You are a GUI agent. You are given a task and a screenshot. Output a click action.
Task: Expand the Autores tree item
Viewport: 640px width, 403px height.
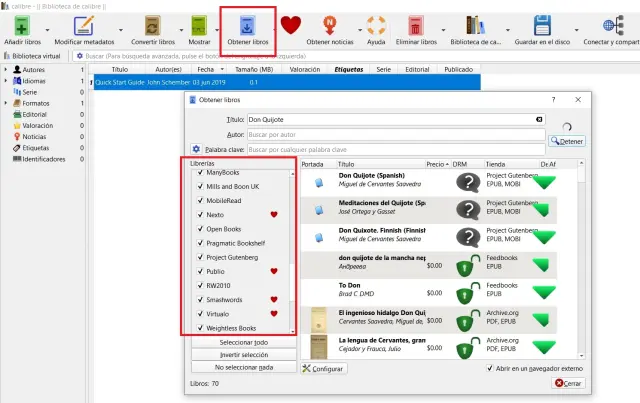pyautogui.click(x=6, y=70)
